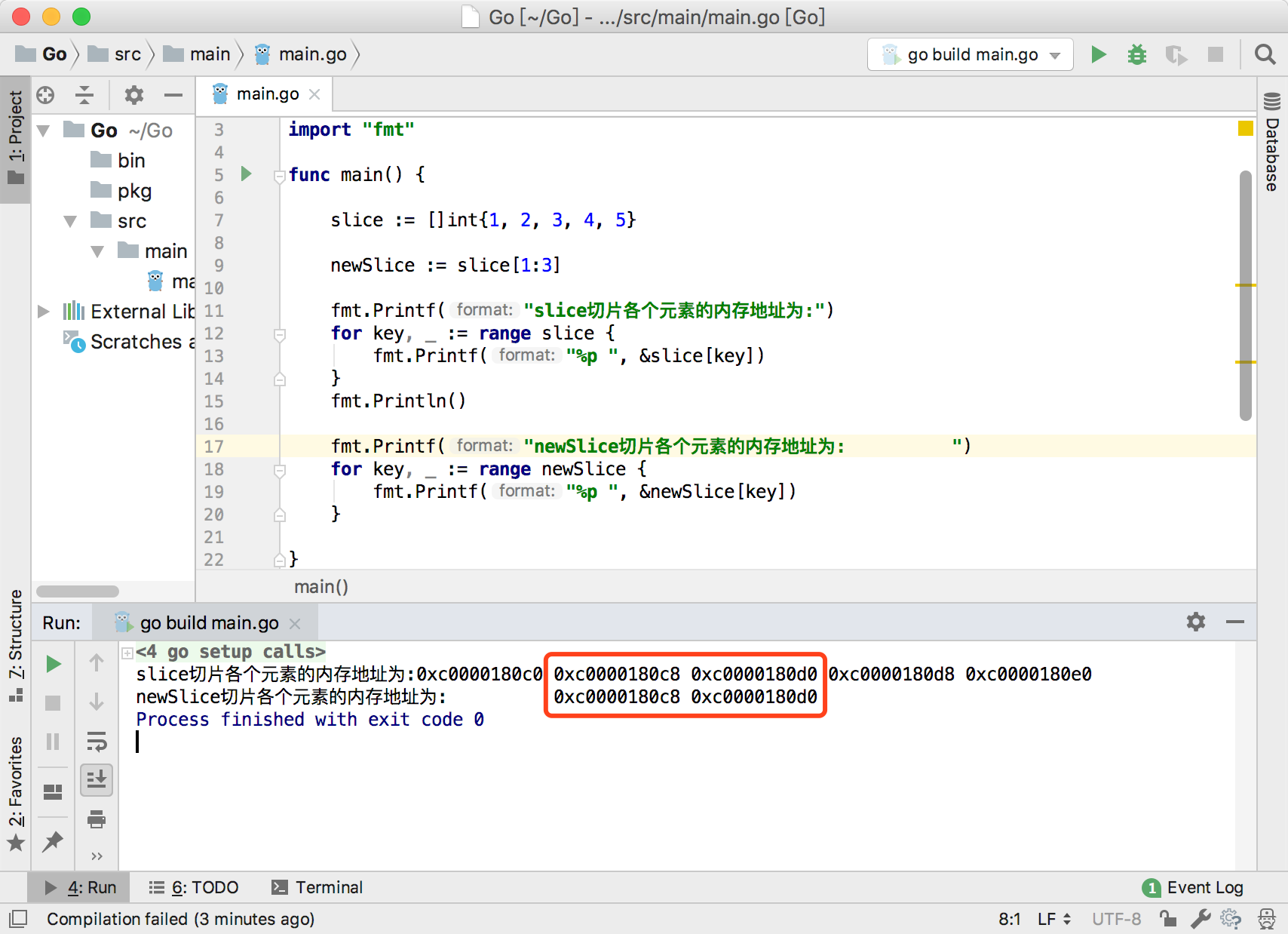Open Run panel settings gear

(1195, 622)
